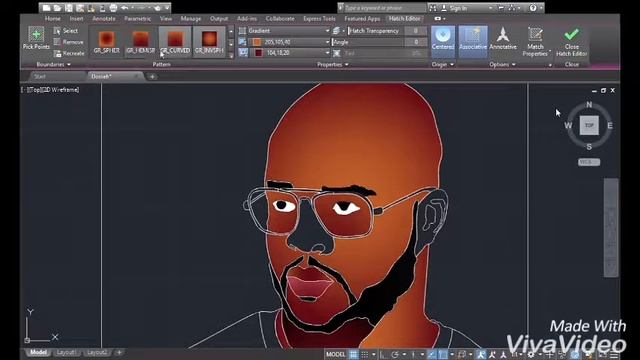Open the Gradient hatch type dropdown
This screenshot has height=360, width=640.
pyautogui.click(x=289, y=31)
